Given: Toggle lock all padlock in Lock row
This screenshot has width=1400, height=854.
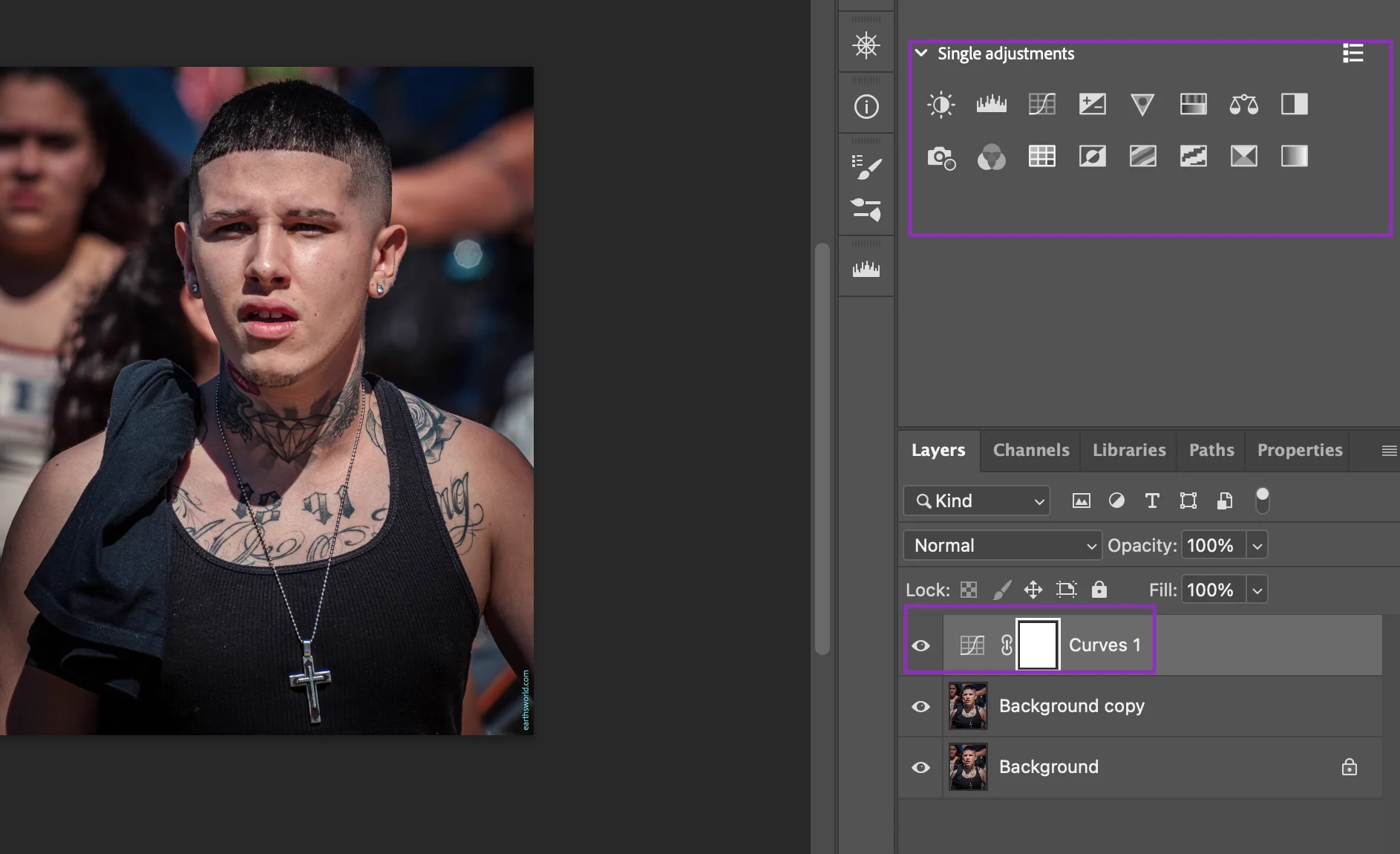Looking at the screenshot, I should 1099,590.
